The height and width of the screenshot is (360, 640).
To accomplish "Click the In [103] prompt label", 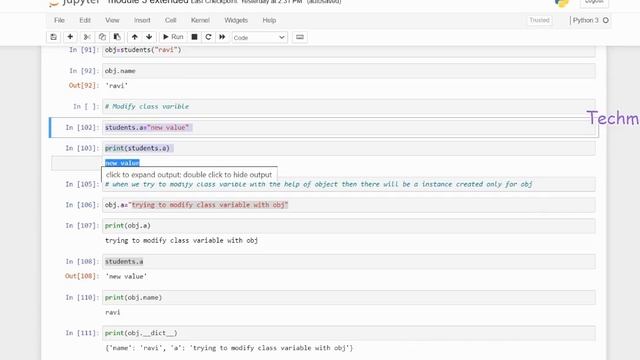I will (x=82, y=148).
